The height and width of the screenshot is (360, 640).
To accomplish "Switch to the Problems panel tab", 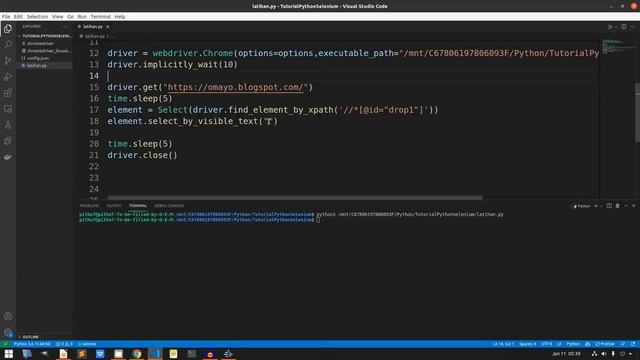I will (x=89, y=206).
